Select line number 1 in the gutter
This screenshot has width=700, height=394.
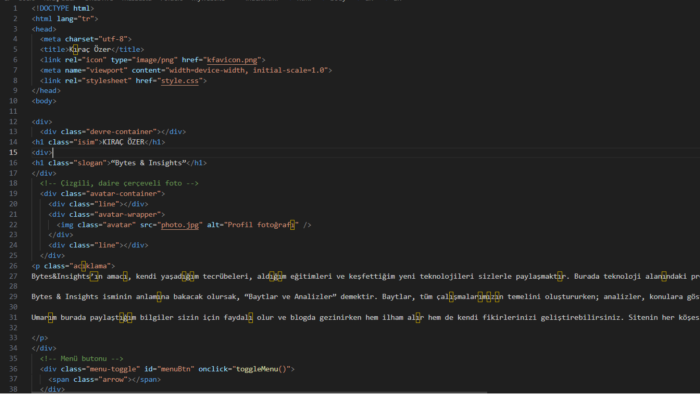point(15,8)
